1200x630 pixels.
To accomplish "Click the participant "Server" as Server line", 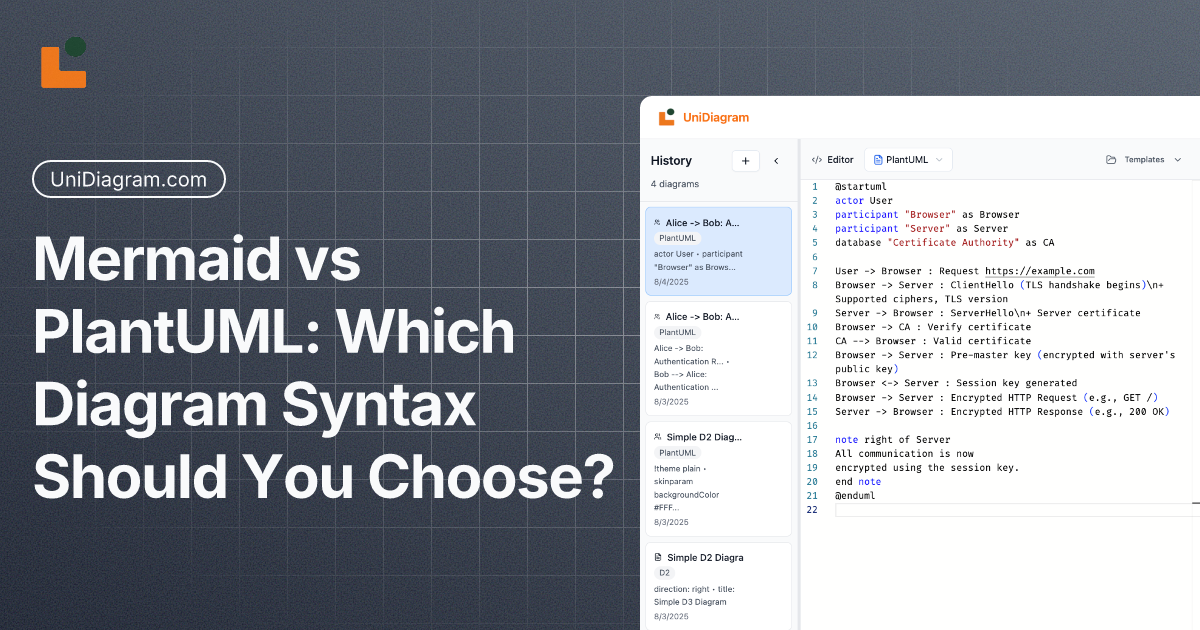I will [x=921, y=229].
